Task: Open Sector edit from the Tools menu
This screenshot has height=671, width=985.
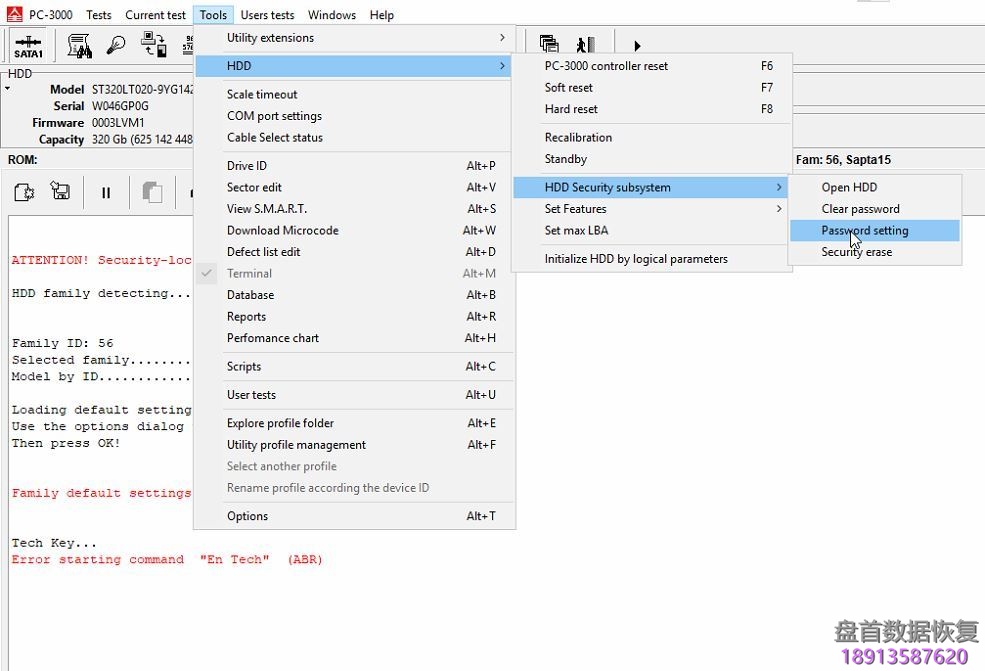Action: click(254, 187)
